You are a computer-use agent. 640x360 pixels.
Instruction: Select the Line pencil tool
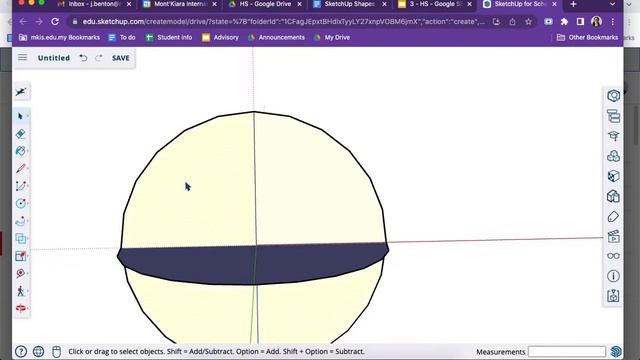point(20,168)
